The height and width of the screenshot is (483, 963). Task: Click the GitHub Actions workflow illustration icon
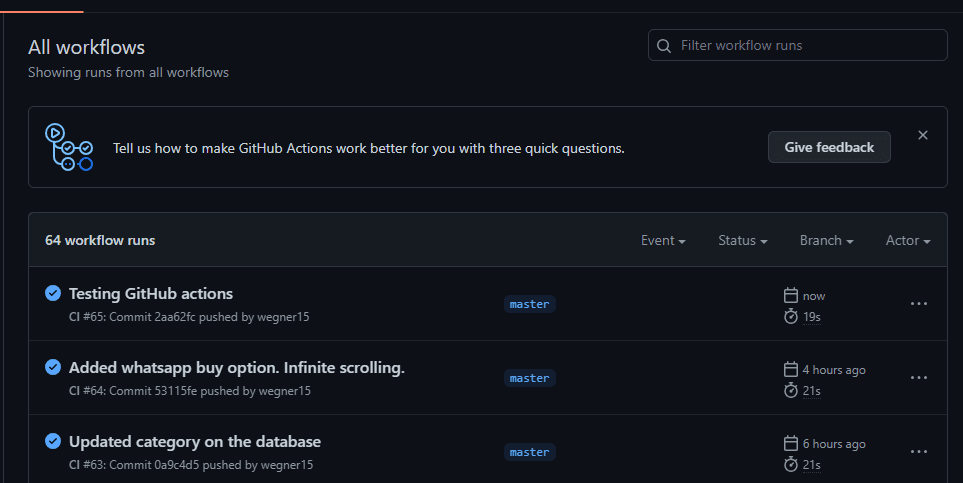point(69,147)
